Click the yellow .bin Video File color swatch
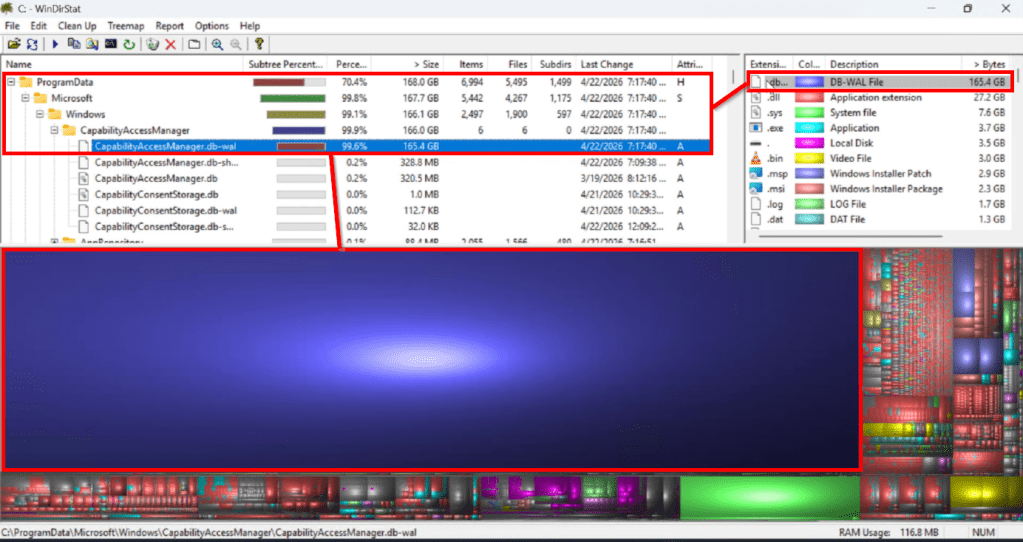The width and height of the screenshot is (1023, 542). point(810,158)
